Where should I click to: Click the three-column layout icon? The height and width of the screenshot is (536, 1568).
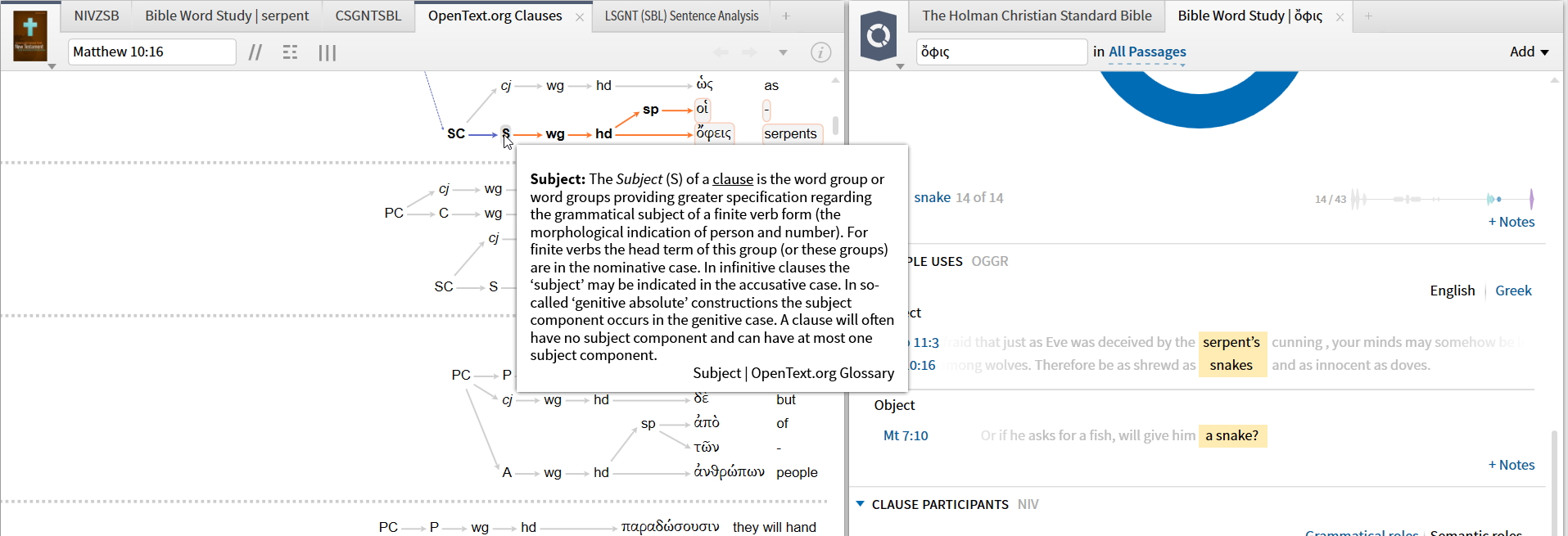328,52
